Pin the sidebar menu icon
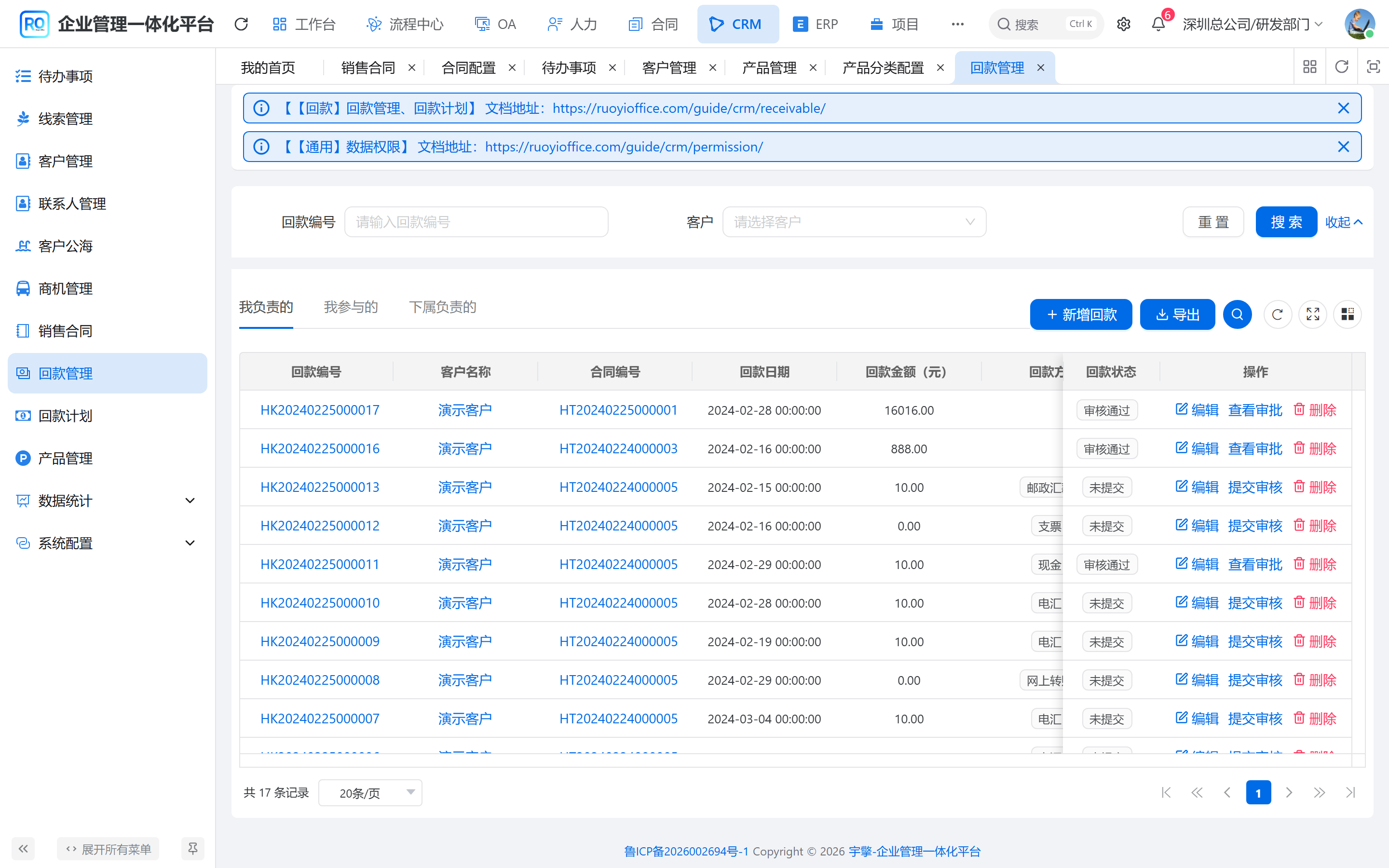 point(193,849)
